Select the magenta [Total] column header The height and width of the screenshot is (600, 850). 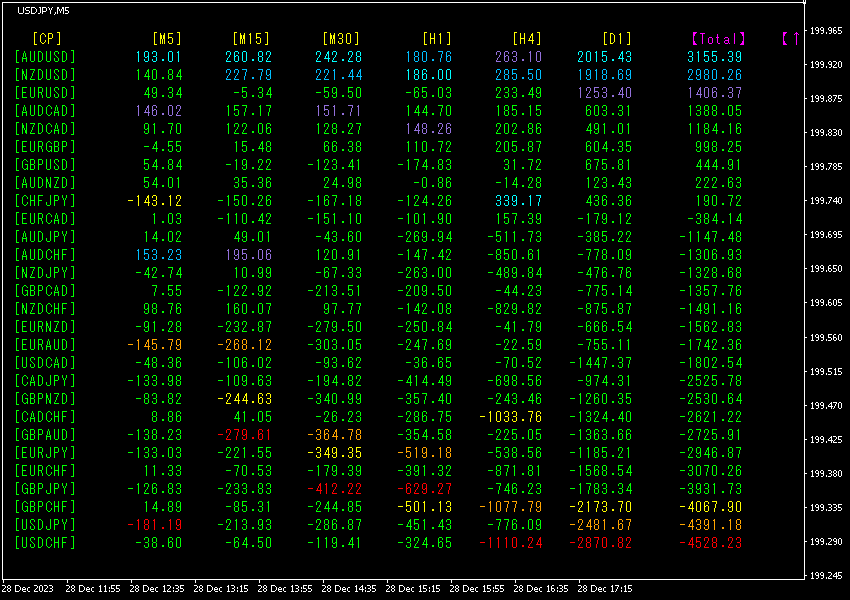click(x=719, y=39)
